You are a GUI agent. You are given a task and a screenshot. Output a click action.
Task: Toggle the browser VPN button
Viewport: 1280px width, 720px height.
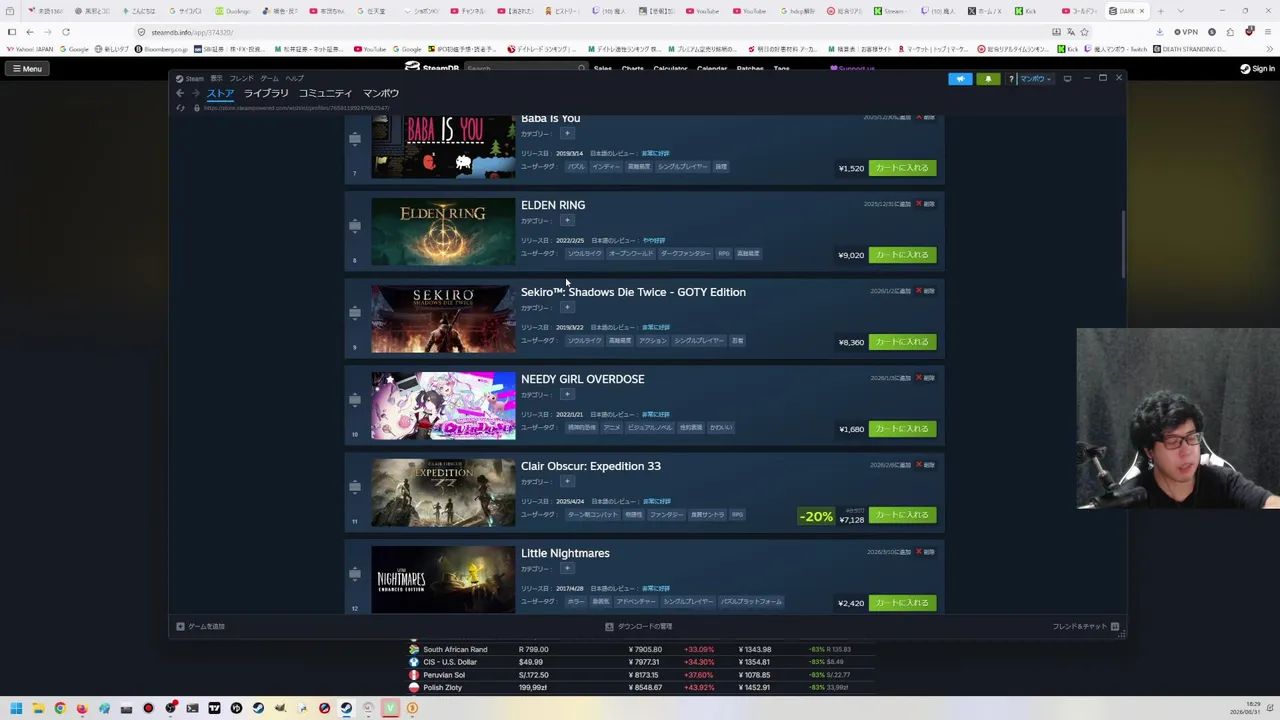(1184, 32)
